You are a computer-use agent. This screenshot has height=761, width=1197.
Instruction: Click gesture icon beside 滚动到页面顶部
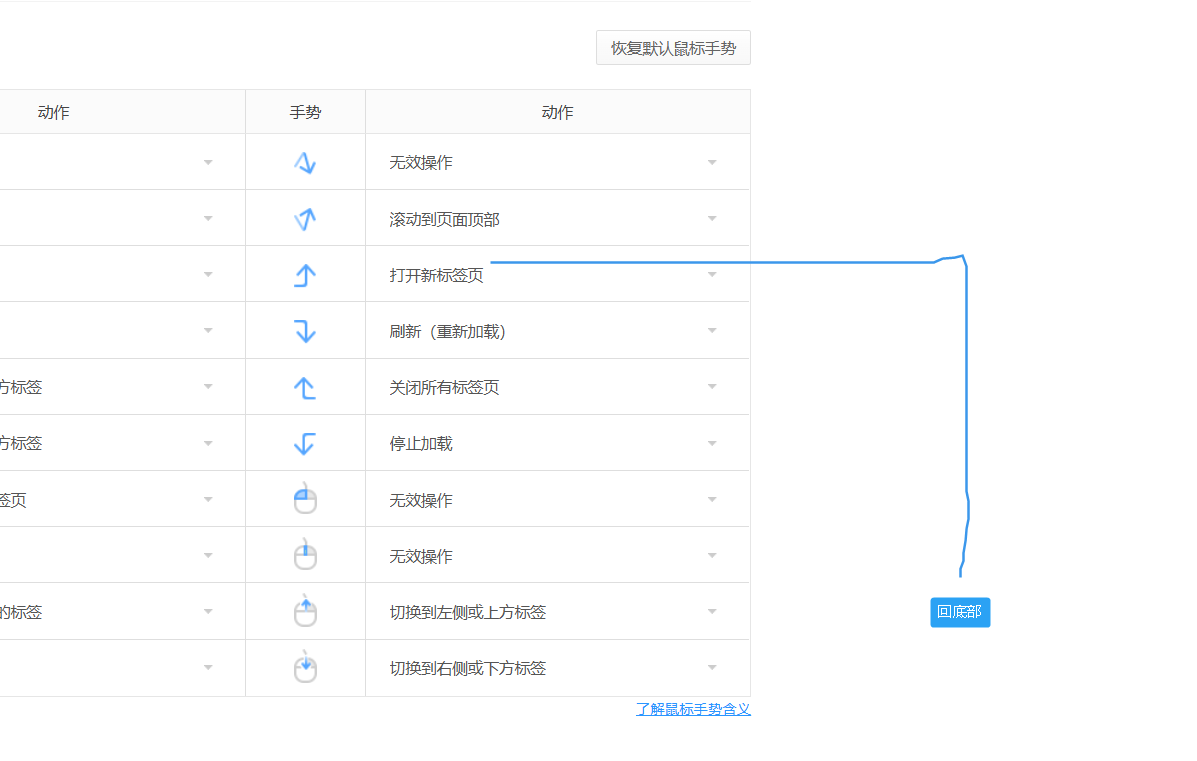[x=305, y=219]
